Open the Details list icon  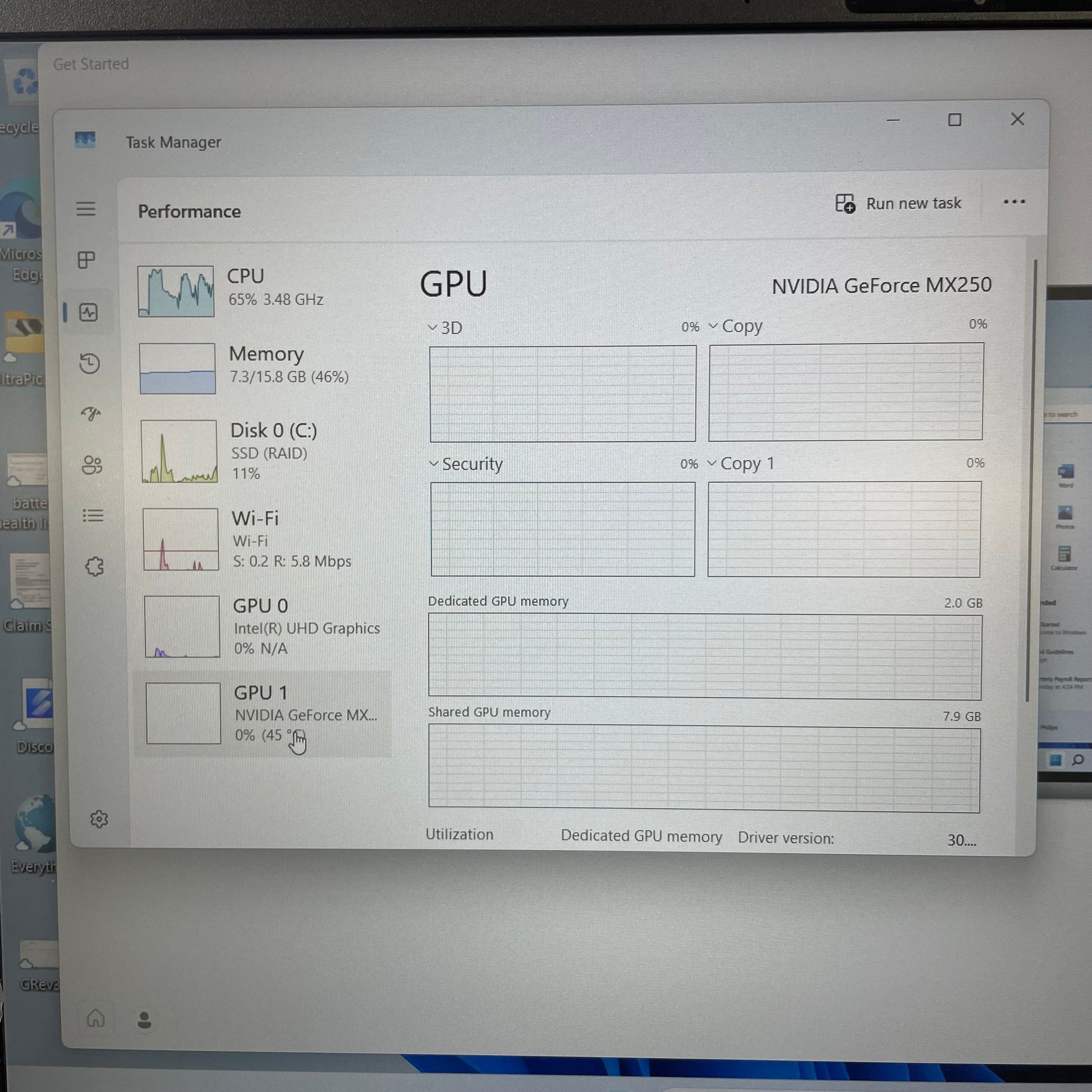pos(93,516)
